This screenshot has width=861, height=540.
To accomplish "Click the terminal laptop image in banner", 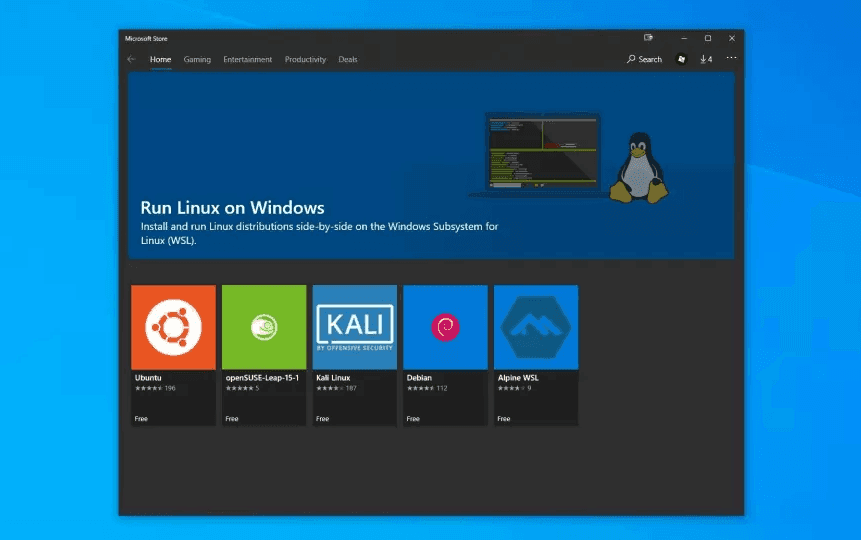I will (x=541, y=154).
